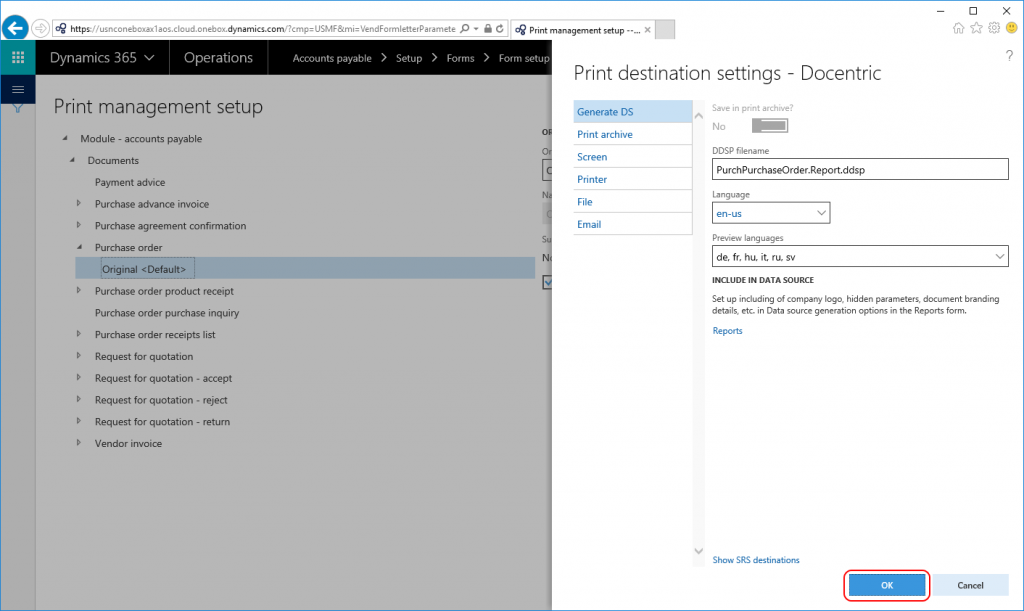The image size is (1024, 611).
Task: Open the browser home icon
Action: 958,28
